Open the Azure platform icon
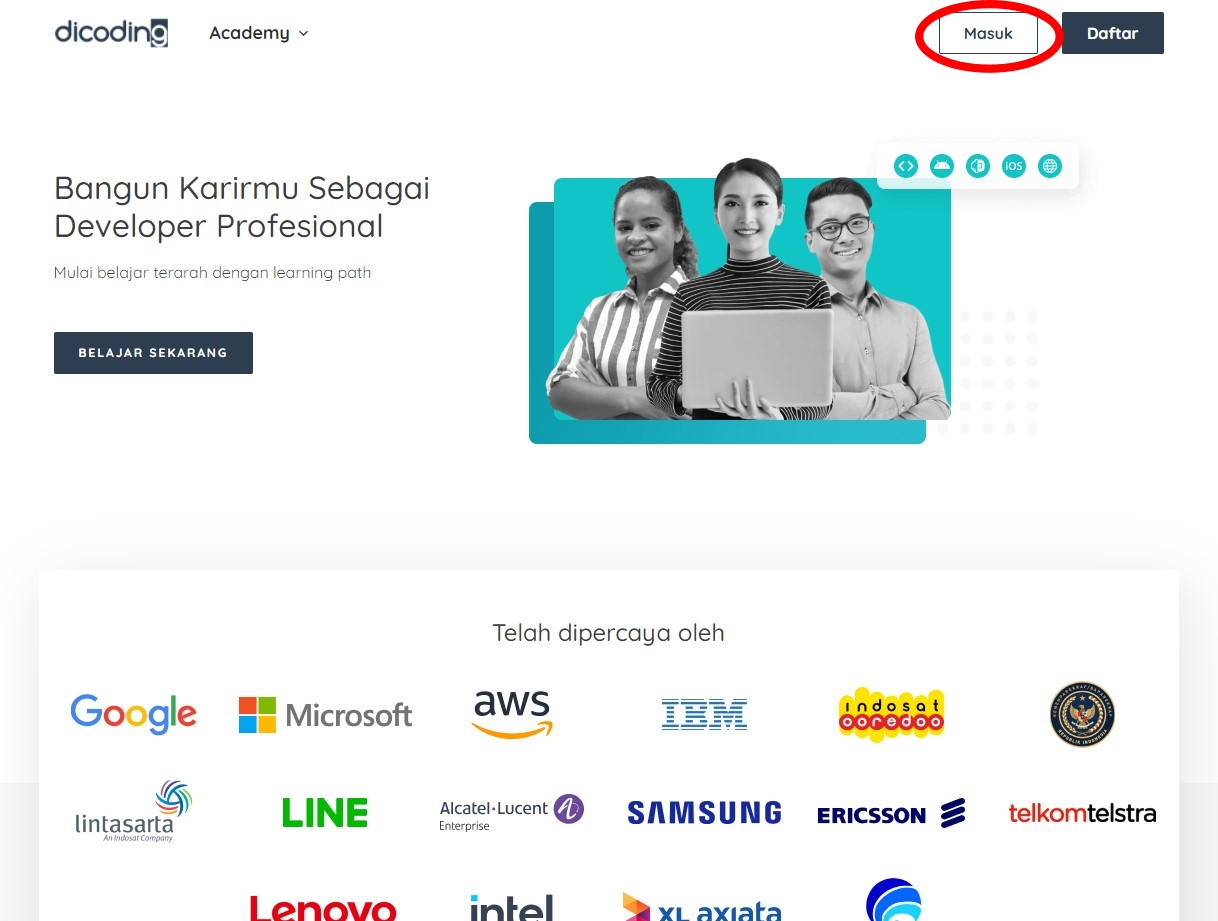The width and height of the screenshot is (1218, 921). pyautogui.click(x=977, y=166)
